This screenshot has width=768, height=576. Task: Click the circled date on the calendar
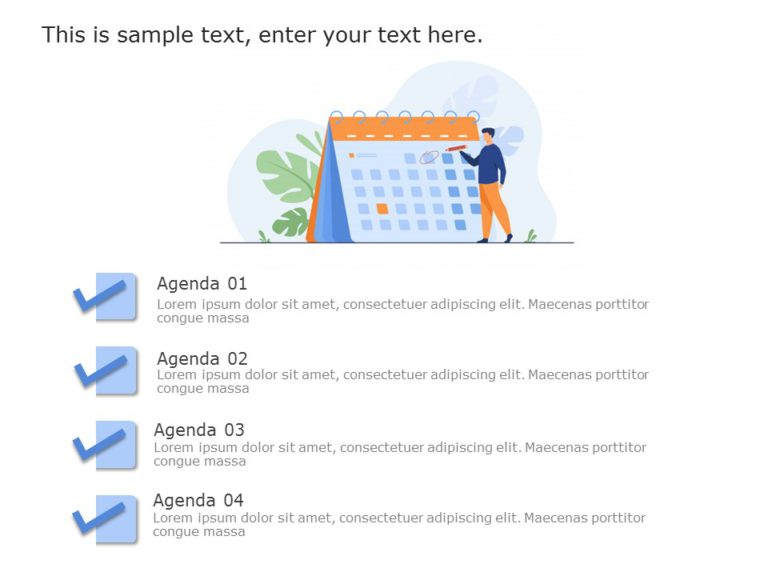429,157
